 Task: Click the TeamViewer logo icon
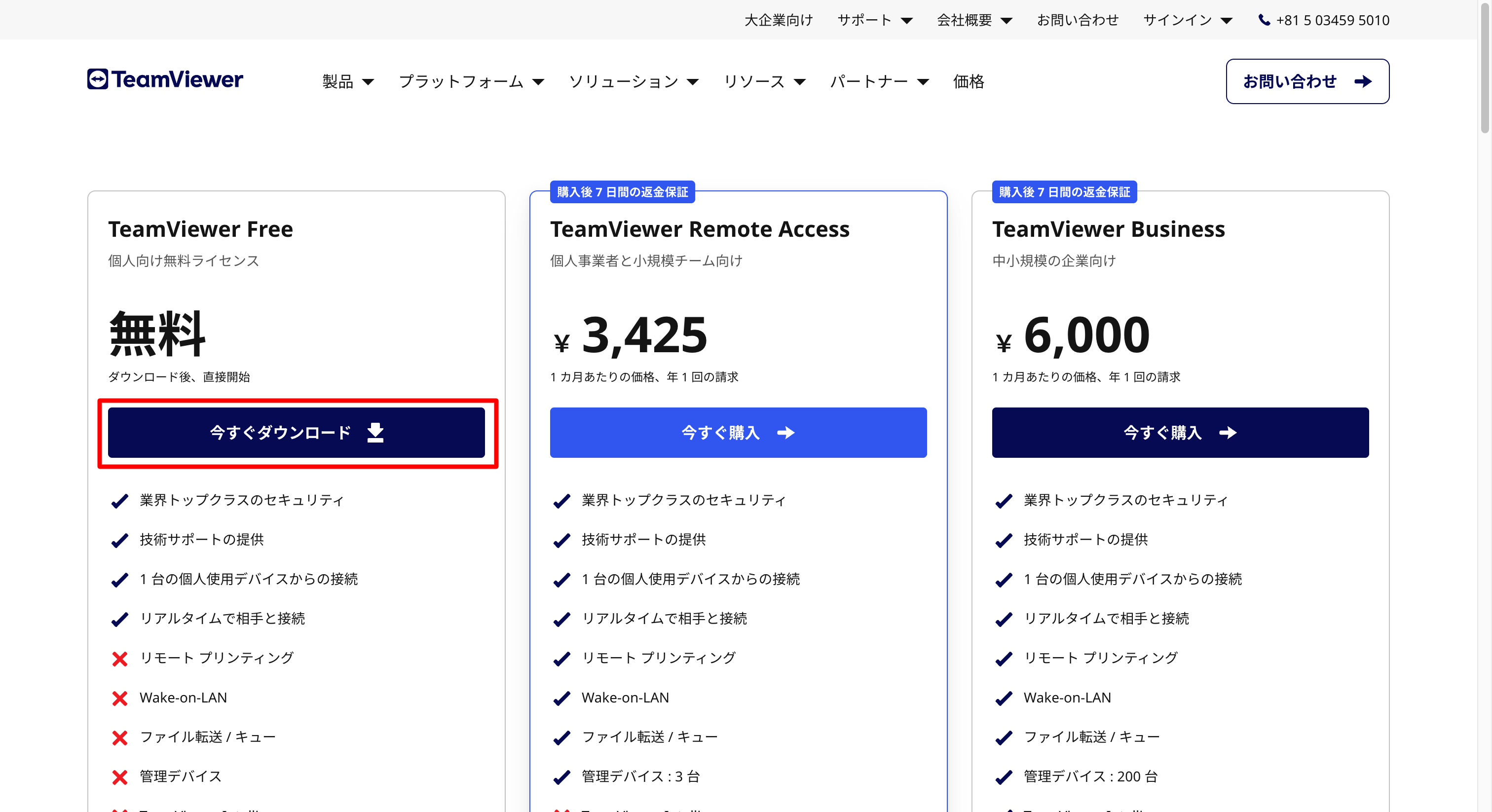97,79
